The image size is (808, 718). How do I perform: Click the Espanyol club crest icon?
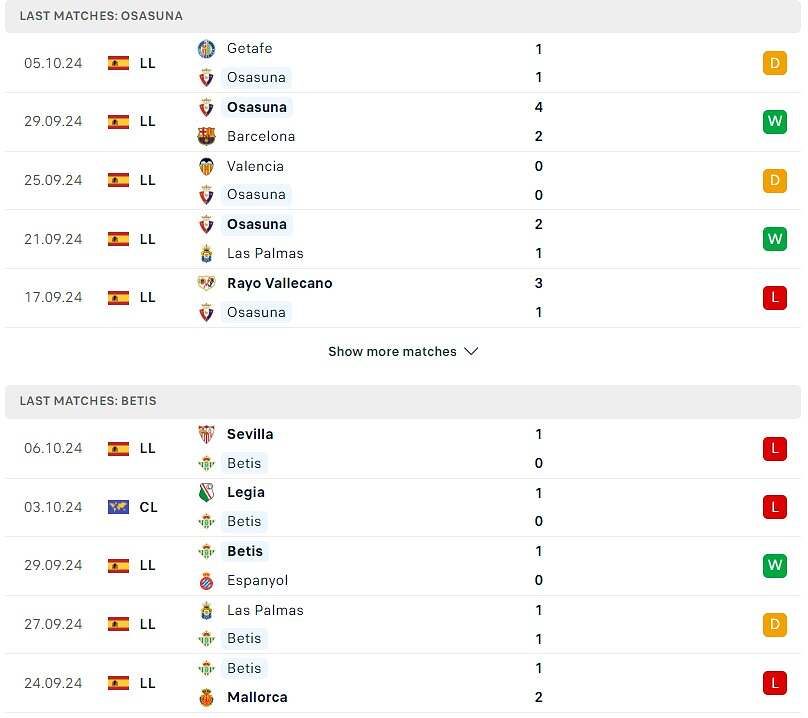(206, 580)
